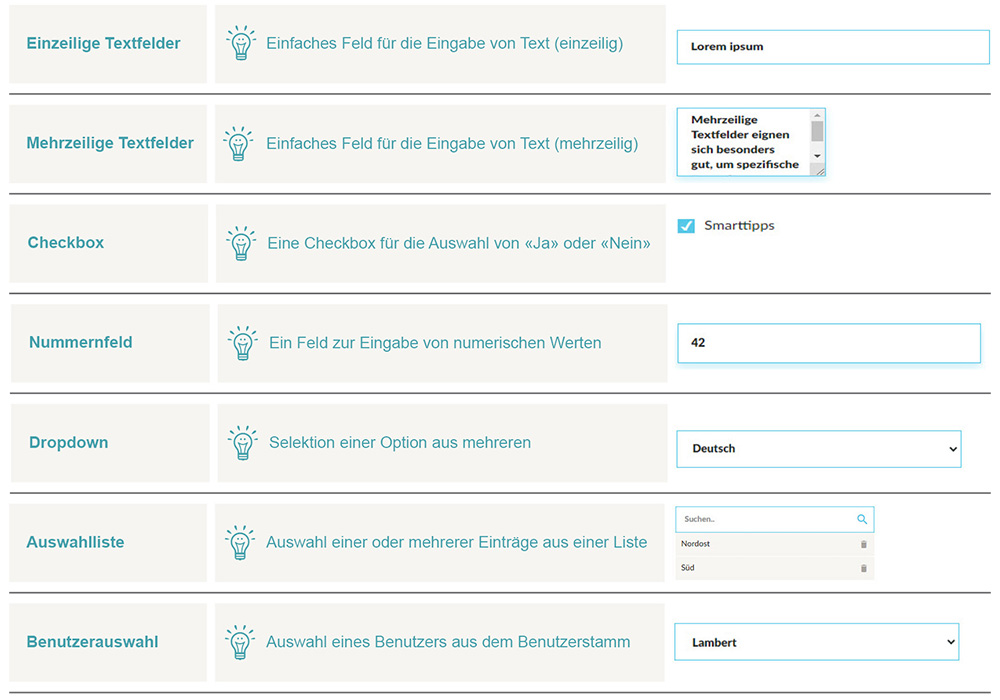Screen dimensions: 1000x700
Task: Click the textarea scrollbar down arrow
Action: tap(817, 157)
